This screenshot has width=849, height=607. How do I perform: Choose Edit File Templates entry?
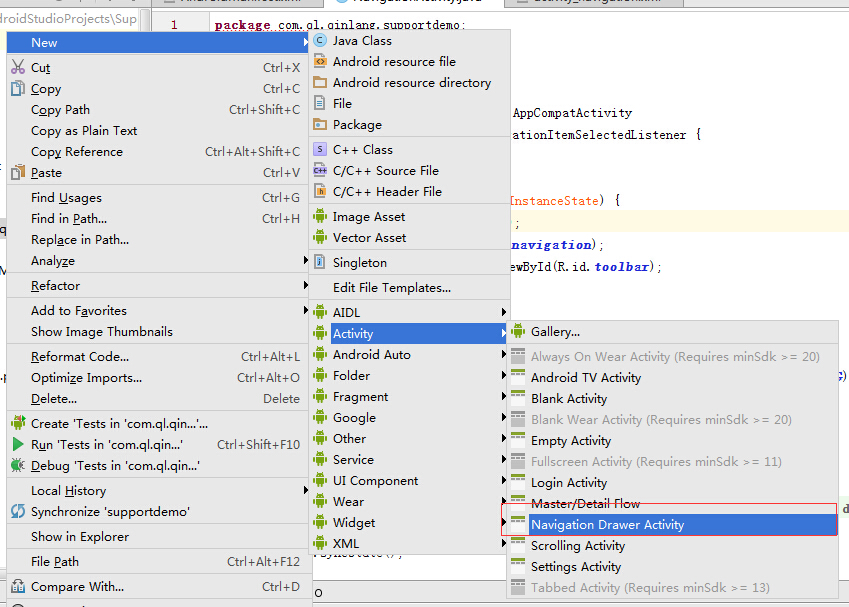pyautogui.click(x=410, y=288)
